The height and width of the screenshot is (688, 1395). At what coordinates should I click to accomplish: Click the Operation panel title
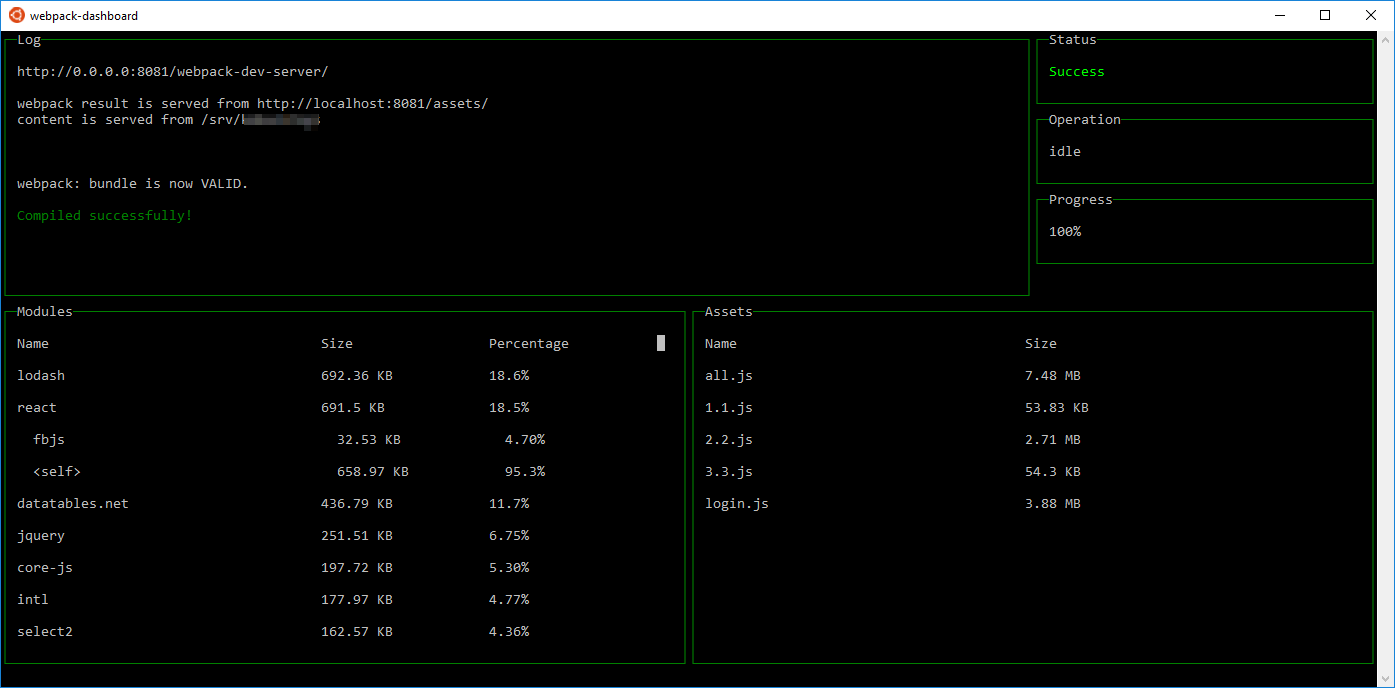pyautogui.click(x=1085, y=120)
